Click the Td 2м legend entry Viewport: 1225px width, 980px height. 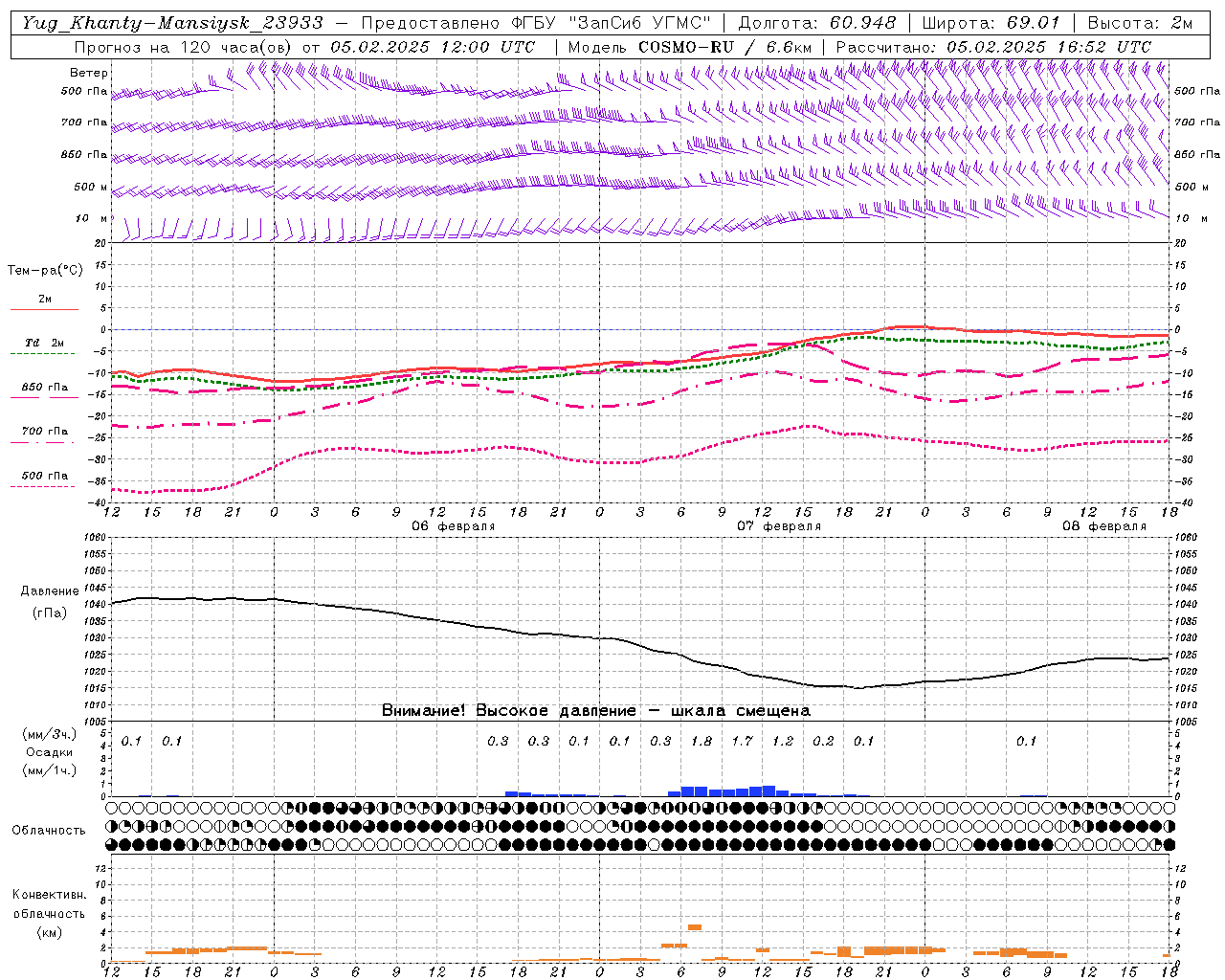pyautogui.click(x=44, y=343)
